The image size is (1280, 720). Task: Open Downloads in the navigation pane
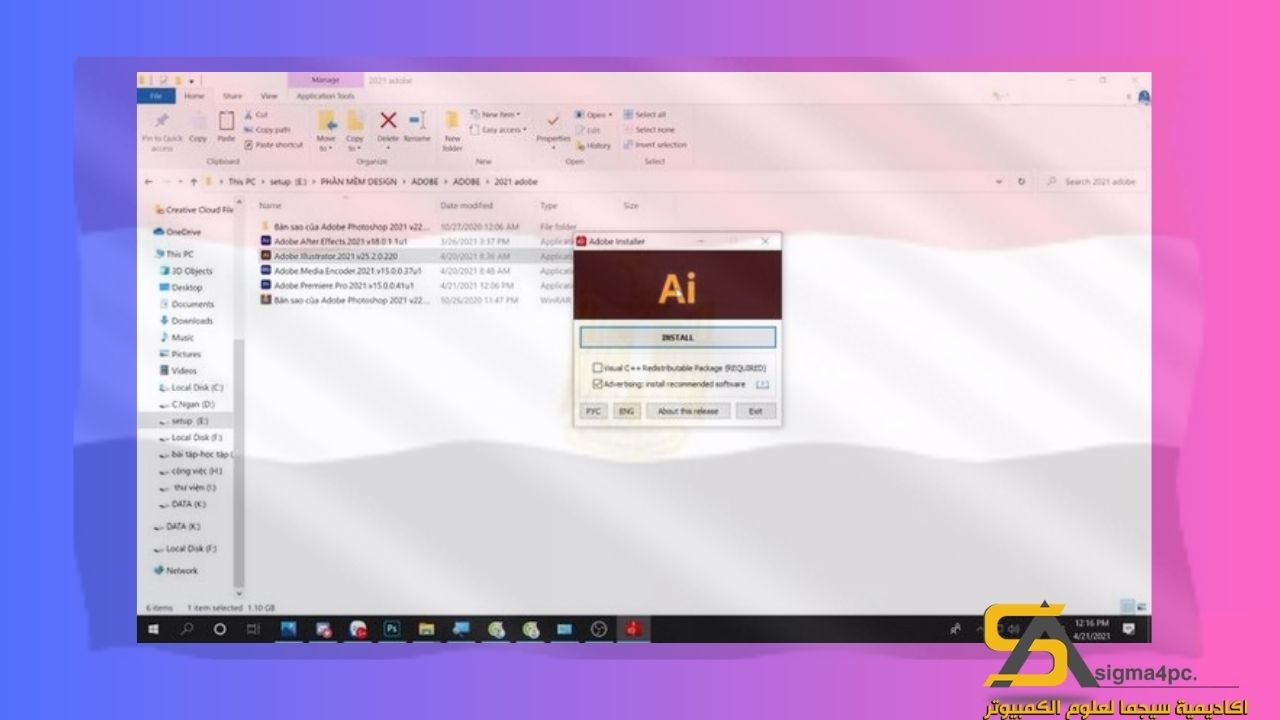coord(186,321)
